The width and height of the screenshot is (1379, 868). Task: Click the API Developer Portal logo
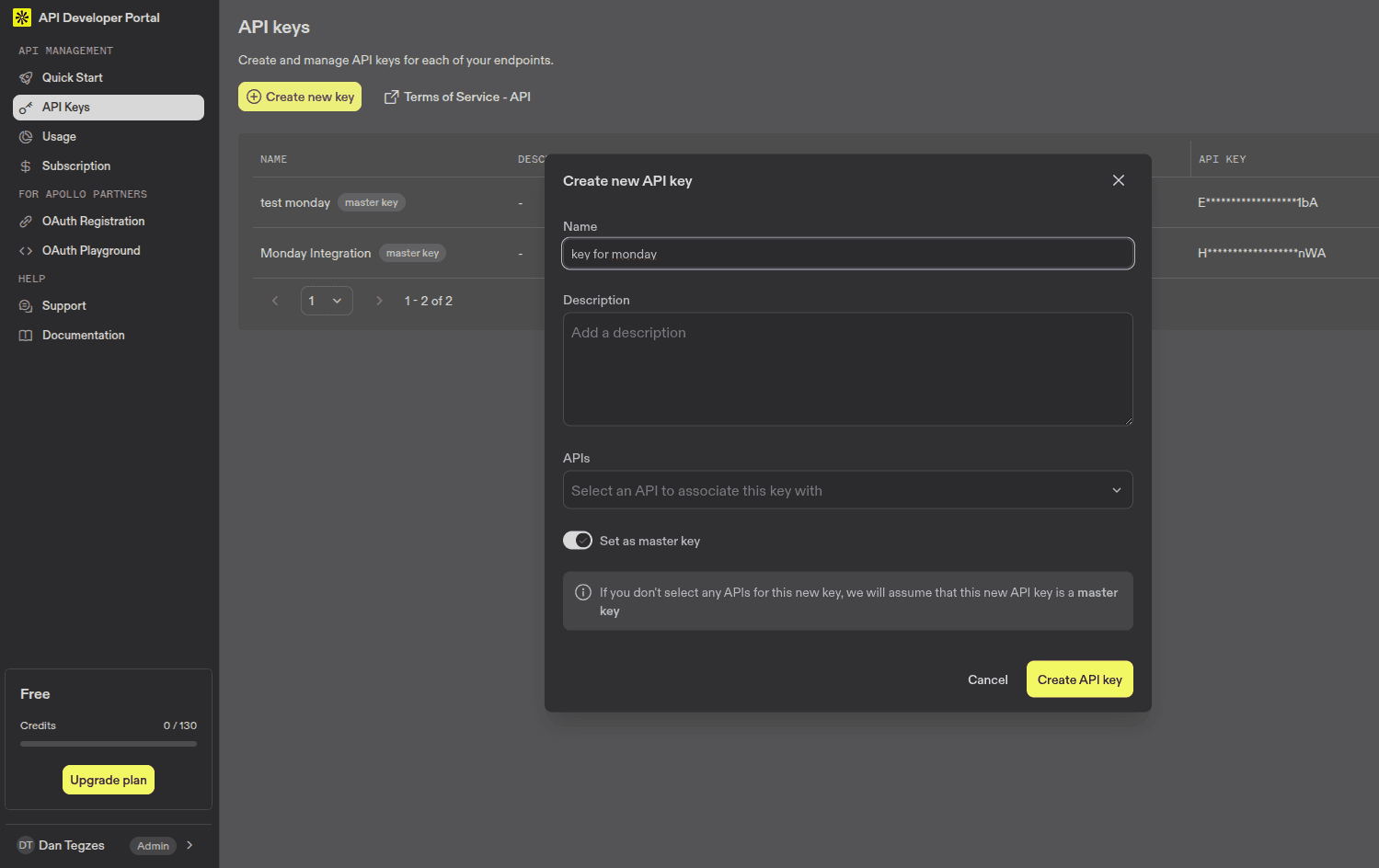21,17
